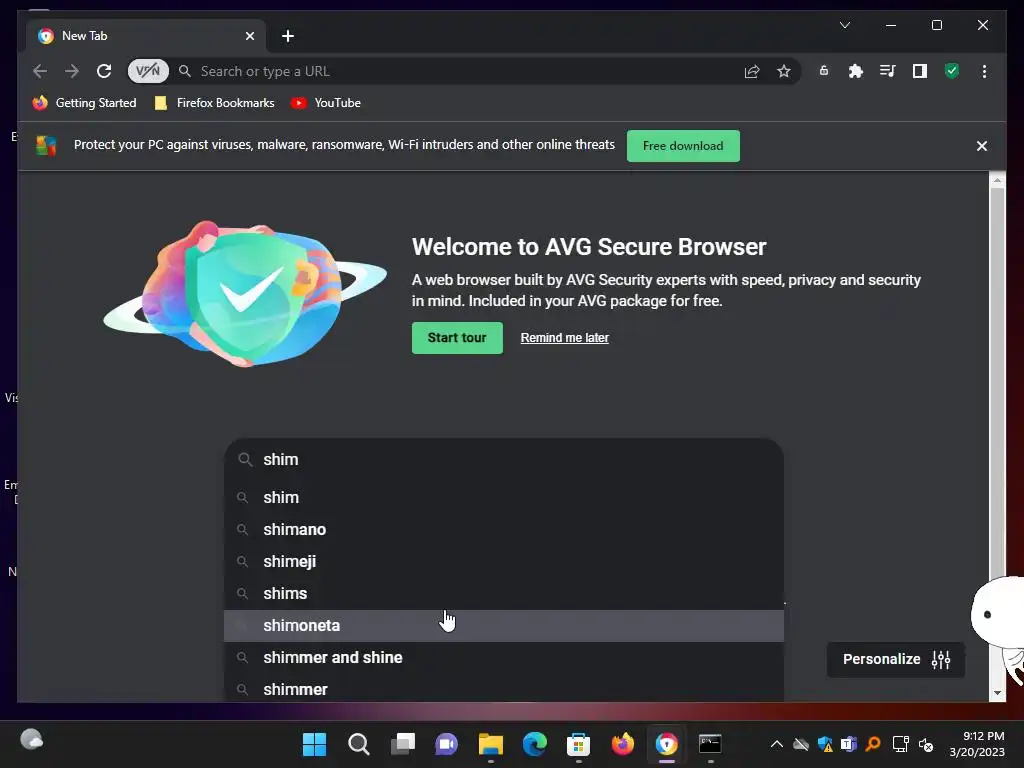Open the privacy lock extension icon
The height and width of the screenshot is (768, 1024).
click(824, 71)
